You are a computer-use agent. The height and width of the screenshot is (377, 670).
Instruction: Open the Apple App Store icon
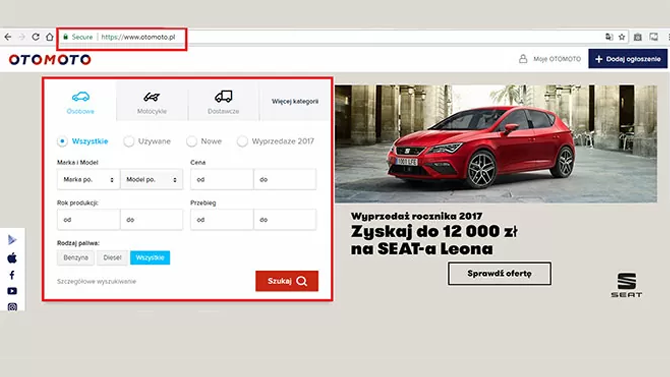click(x=12, y=258)
